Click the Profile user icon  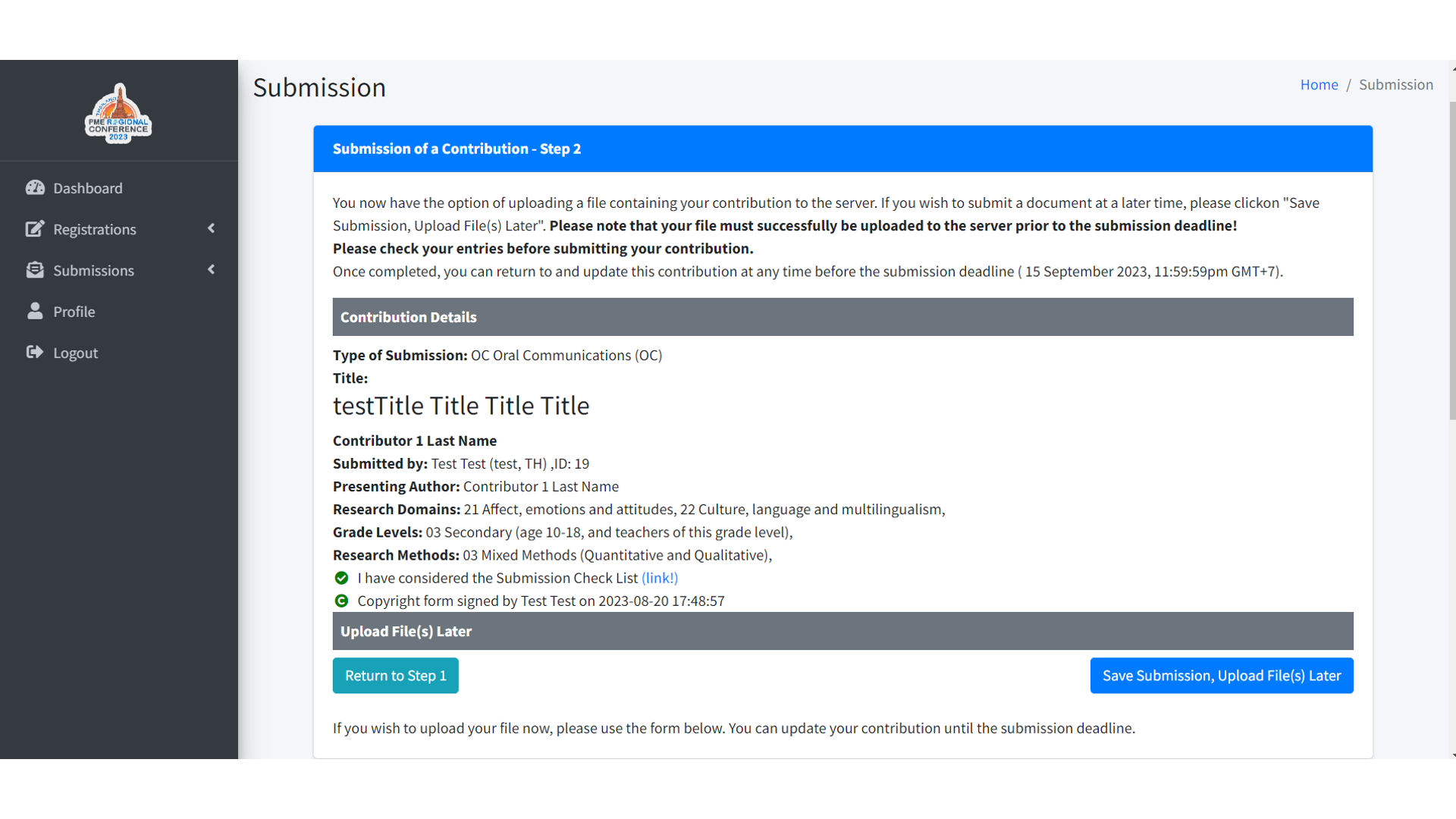coord(35,311)
